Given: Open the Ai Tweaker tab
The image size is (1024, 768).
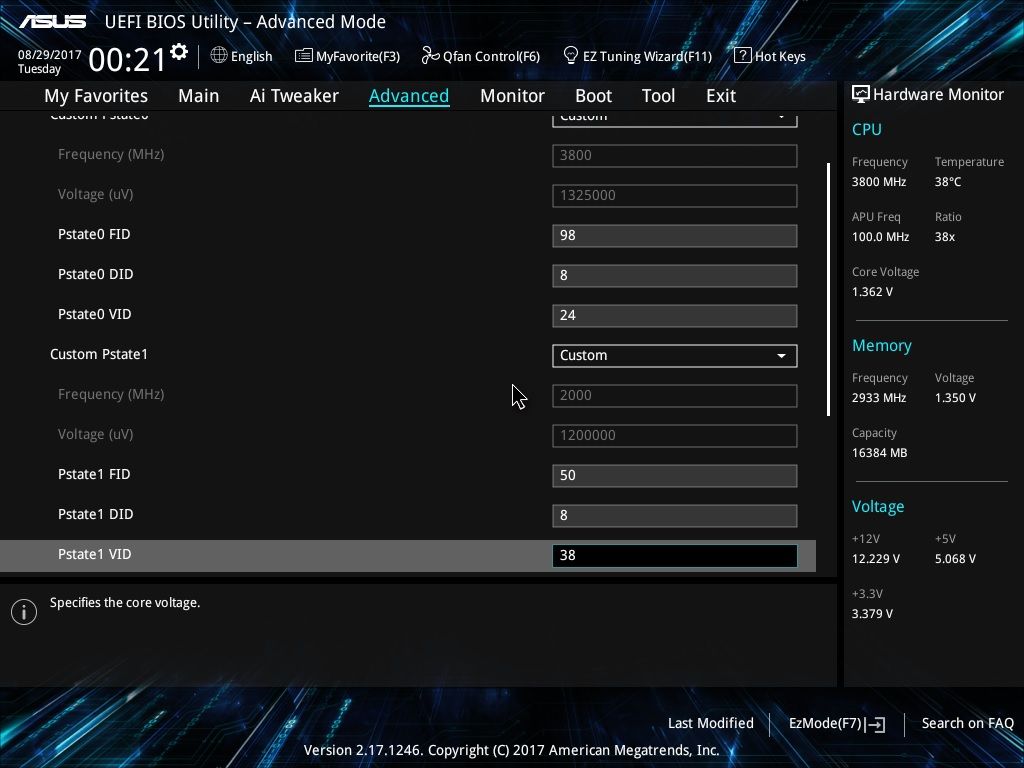Looking at the screenshot, I should click(x=294, y=96).
